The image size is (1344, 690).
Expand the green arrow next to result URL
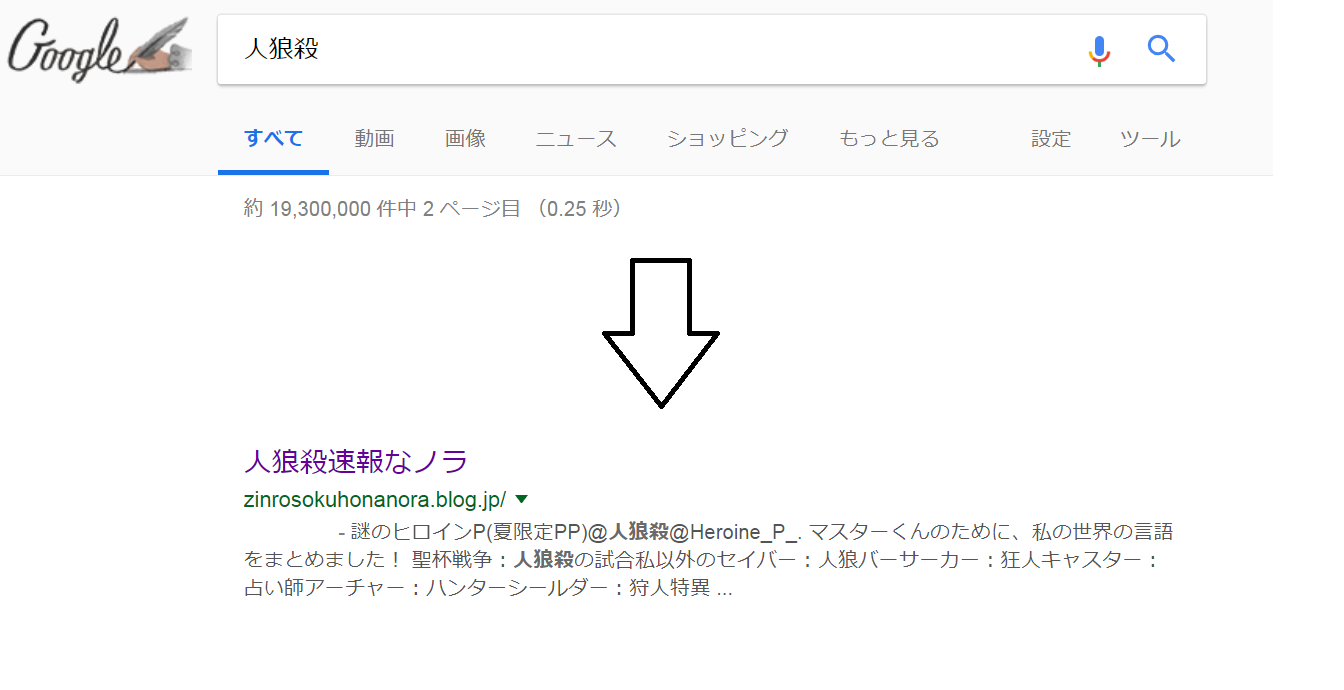coord(521,499)
